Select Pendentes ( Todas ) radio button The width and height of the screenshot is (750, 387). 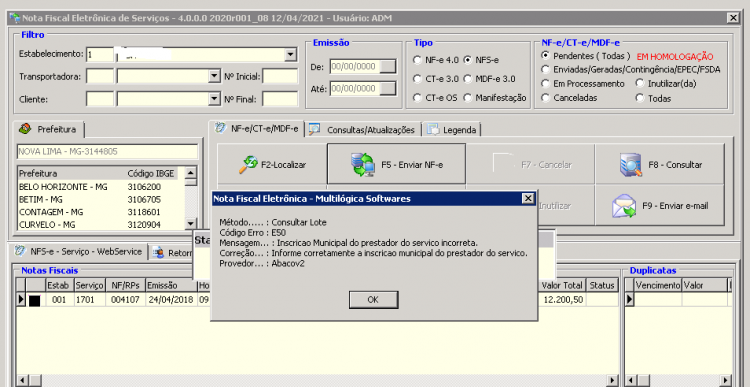545,55
